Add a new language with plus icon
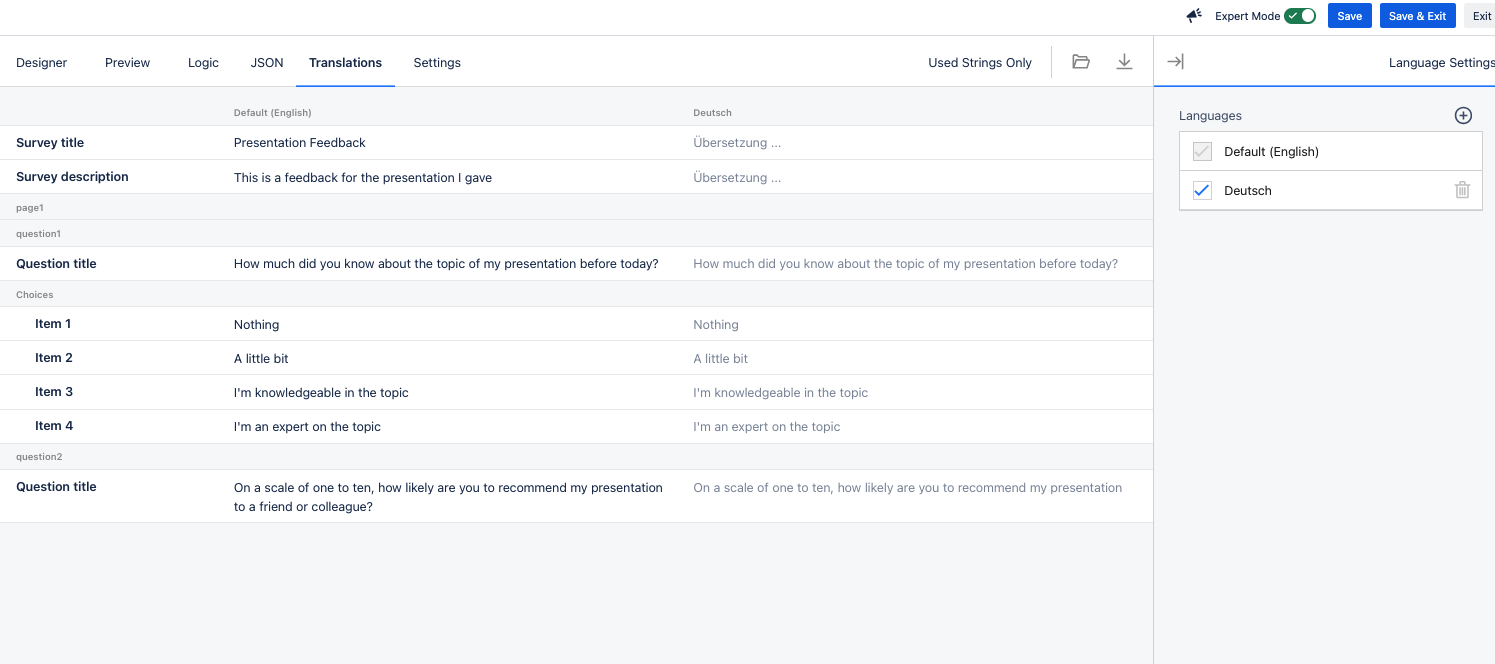1495x664 pixels. [x=1462, y=116]
